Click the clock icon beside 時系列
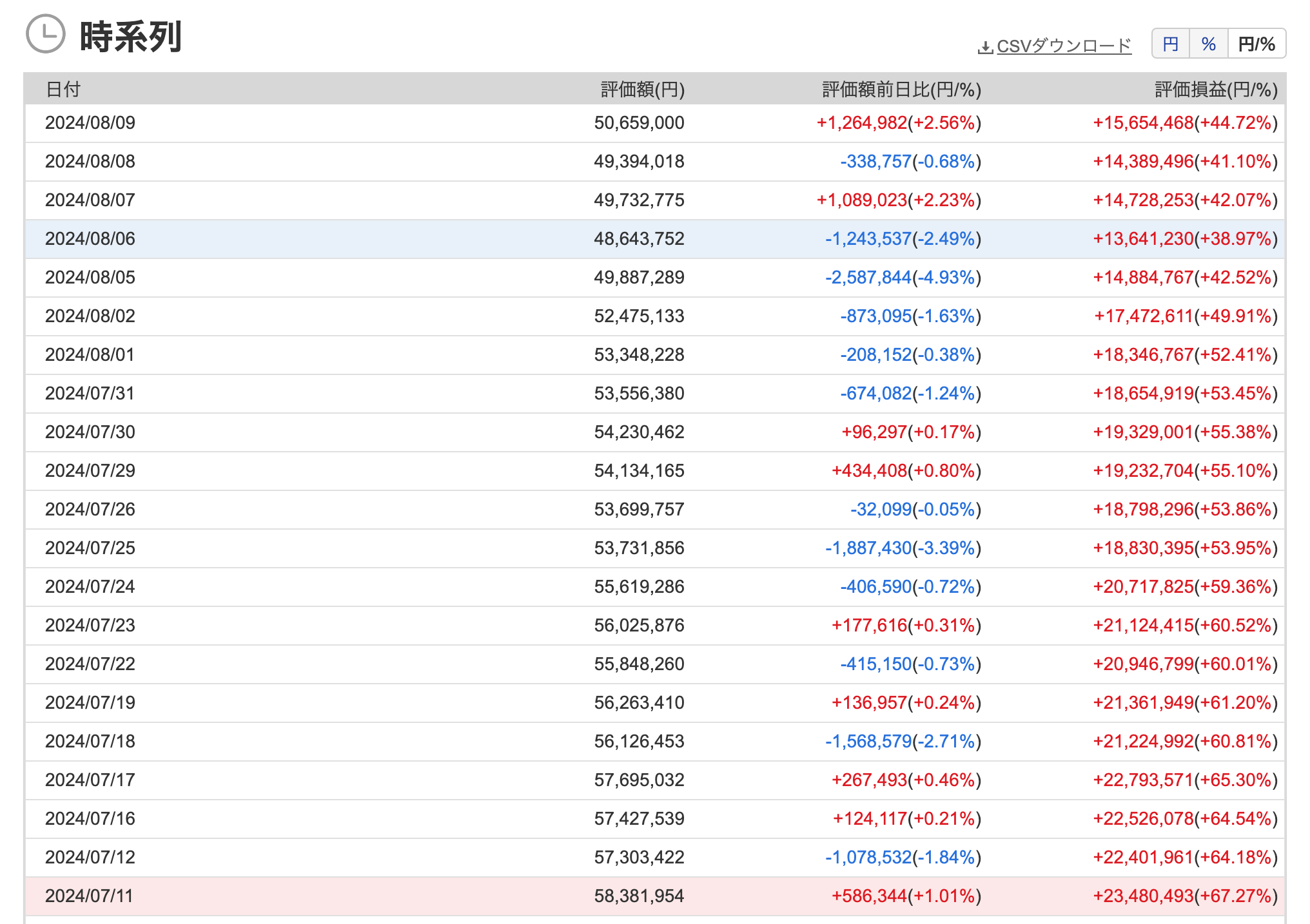Image resolution: width=1310 pixels, height=924 pixels. tap(46, 34)
